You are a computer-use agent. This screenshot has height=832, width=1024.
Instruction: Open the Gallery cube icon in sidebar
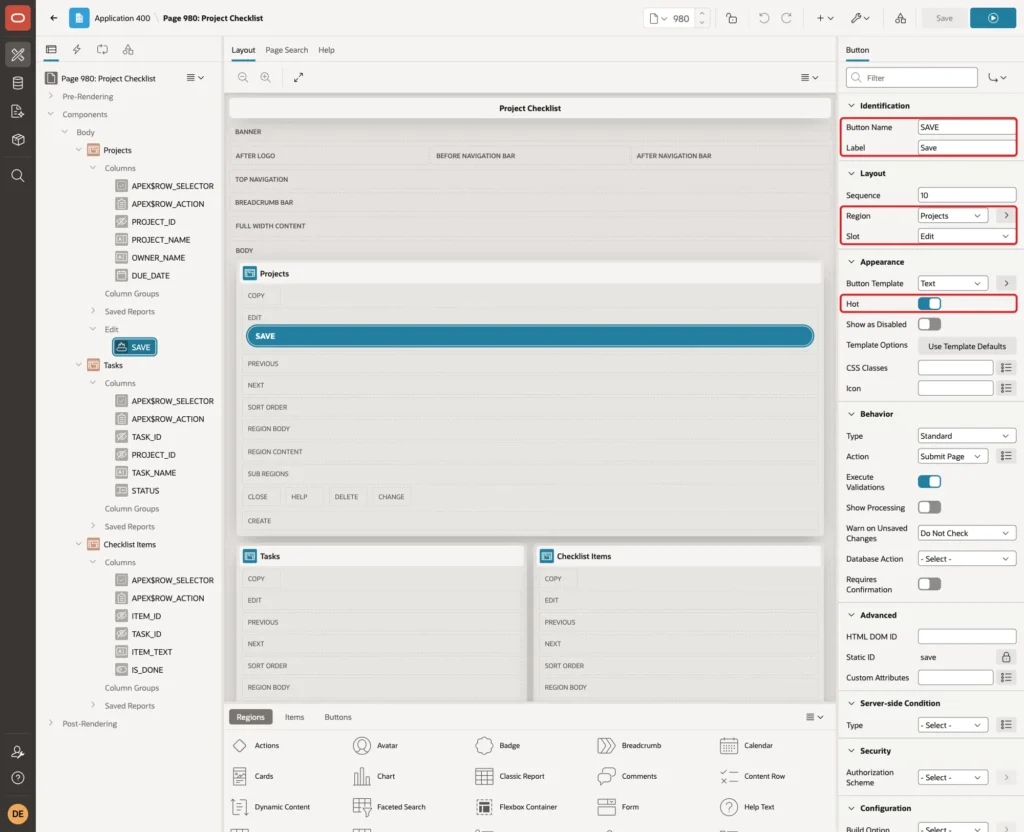(18, 139)
